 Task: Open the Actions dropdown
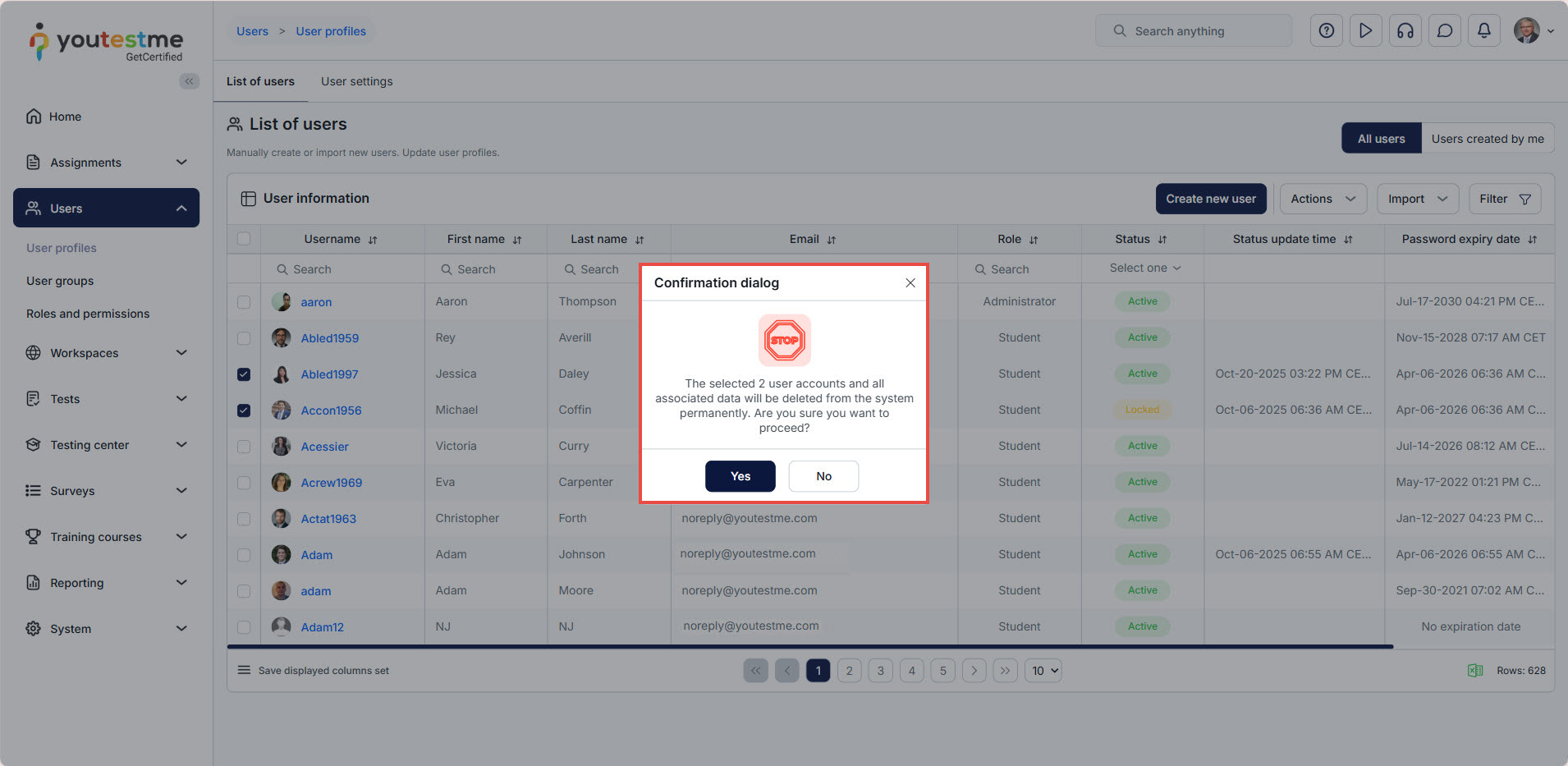click(x=1323, y=199)
